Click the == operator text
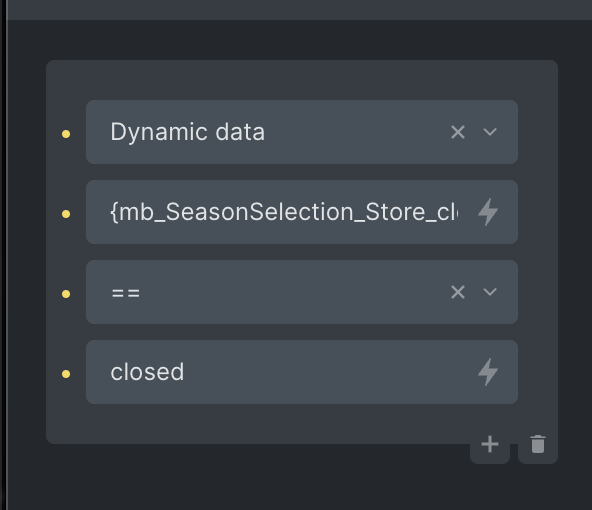Image resolution: width=592 pixels, height=510 pixels. 126,293
